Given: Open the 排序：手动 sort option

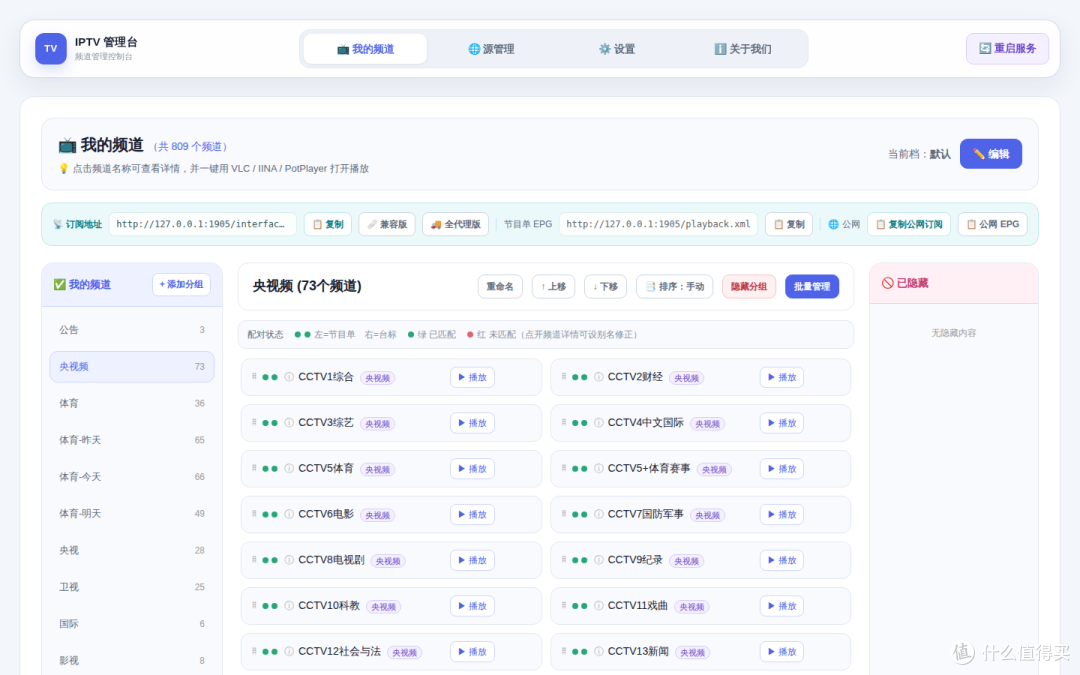Looking at the screenshot, I should tap(674, 287).
